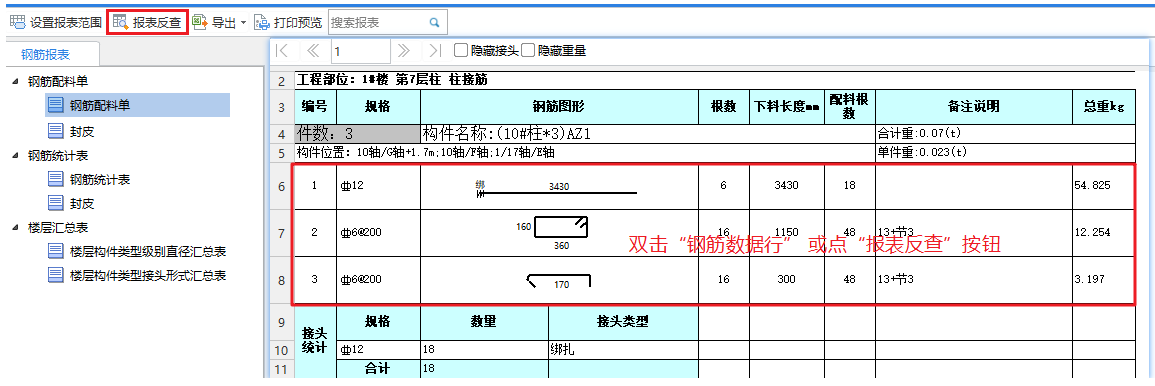The width and height of the screenshot is (1155, 386).
Task: Toggle the 隐藏重量 checkbox
Action: 527,51
